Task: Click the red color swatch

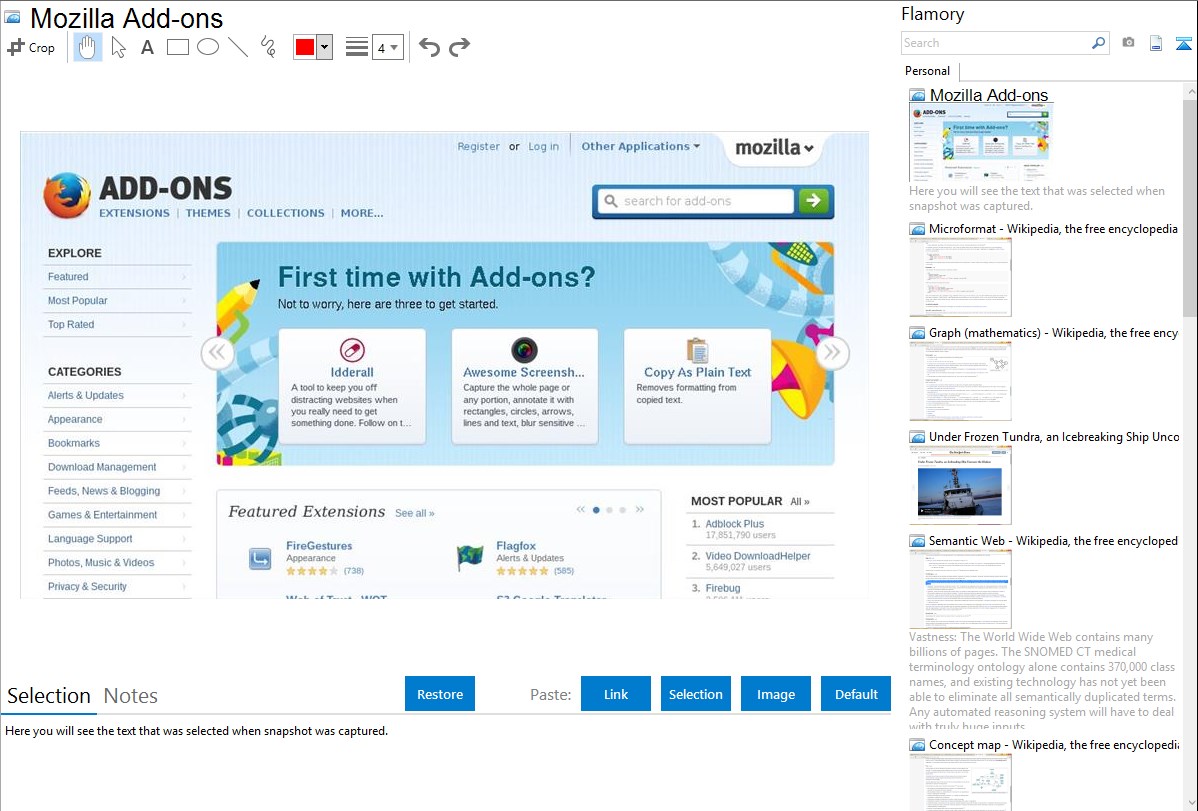Action: [x=305, y=47]
